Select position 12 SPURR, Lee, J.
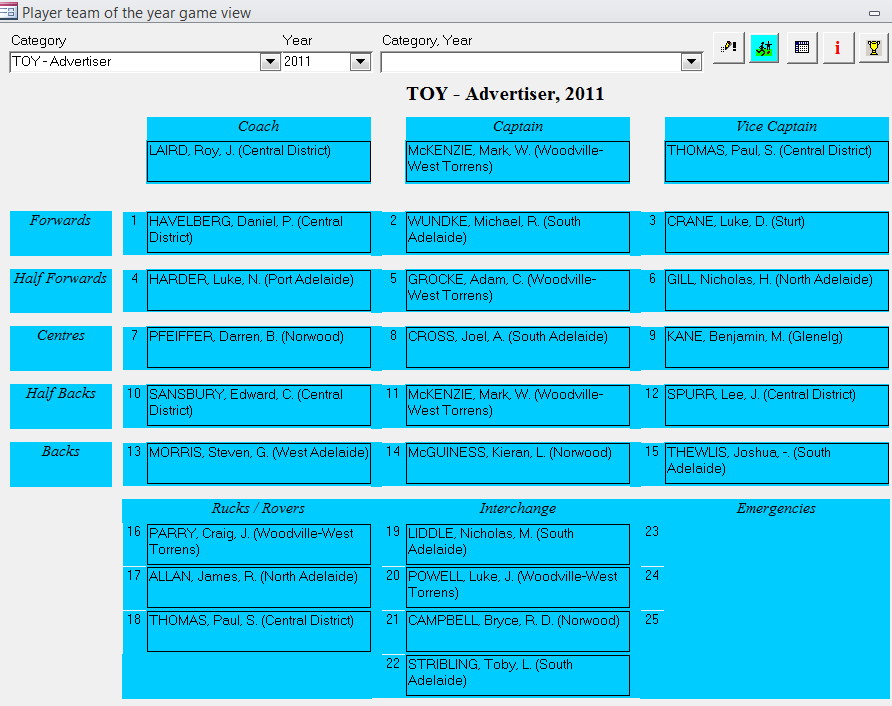The width and height of the screenshot is (892, 706). tap(777, 405)
